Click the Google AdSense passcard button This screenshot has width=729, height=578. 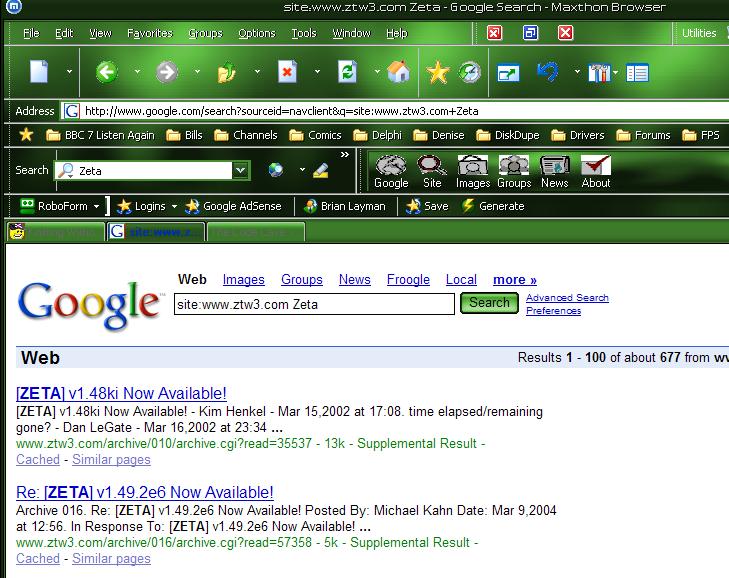tap(233, 206)
